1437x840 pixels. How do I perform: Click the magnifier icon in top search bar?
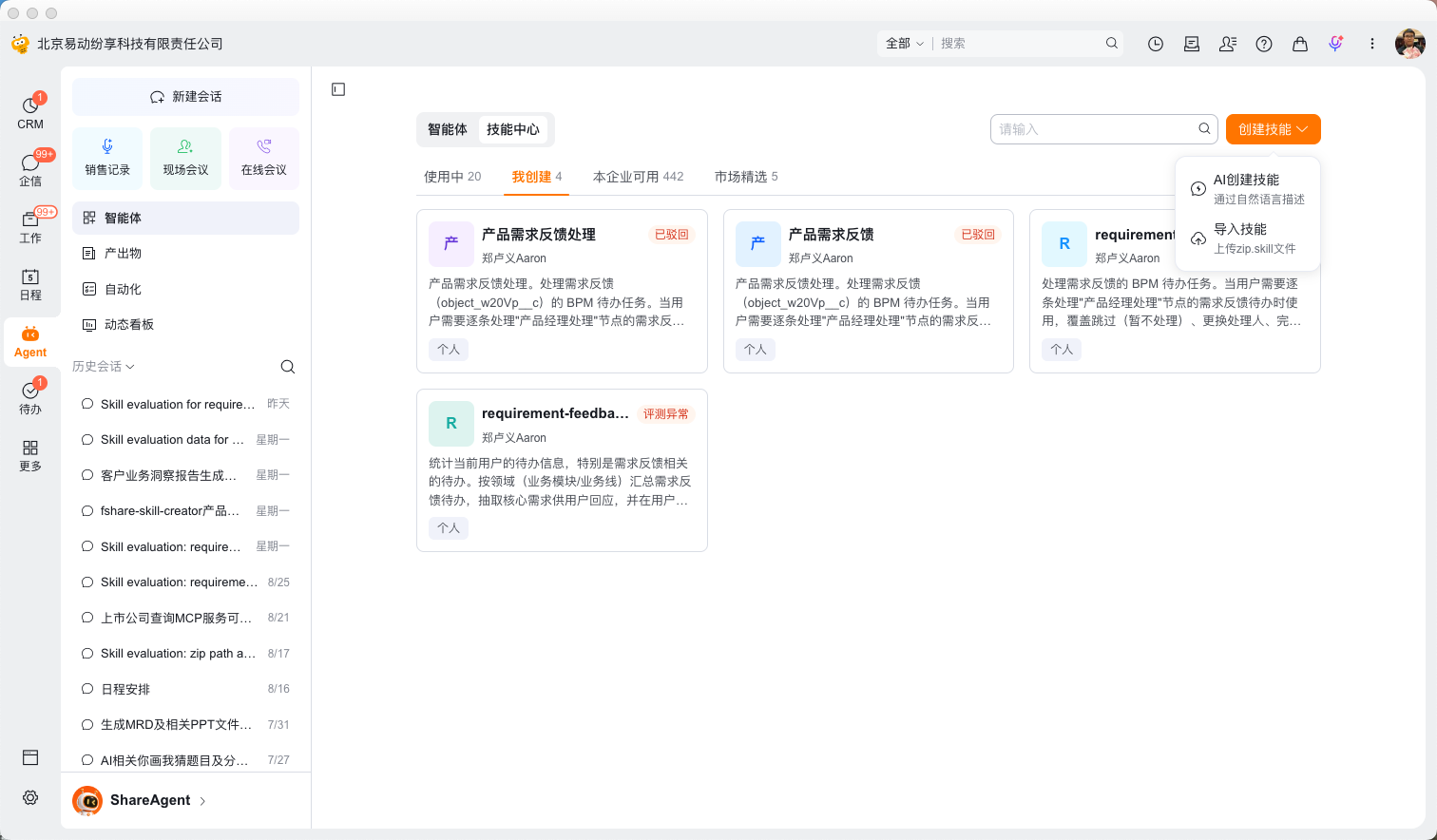coord(1112,43)
